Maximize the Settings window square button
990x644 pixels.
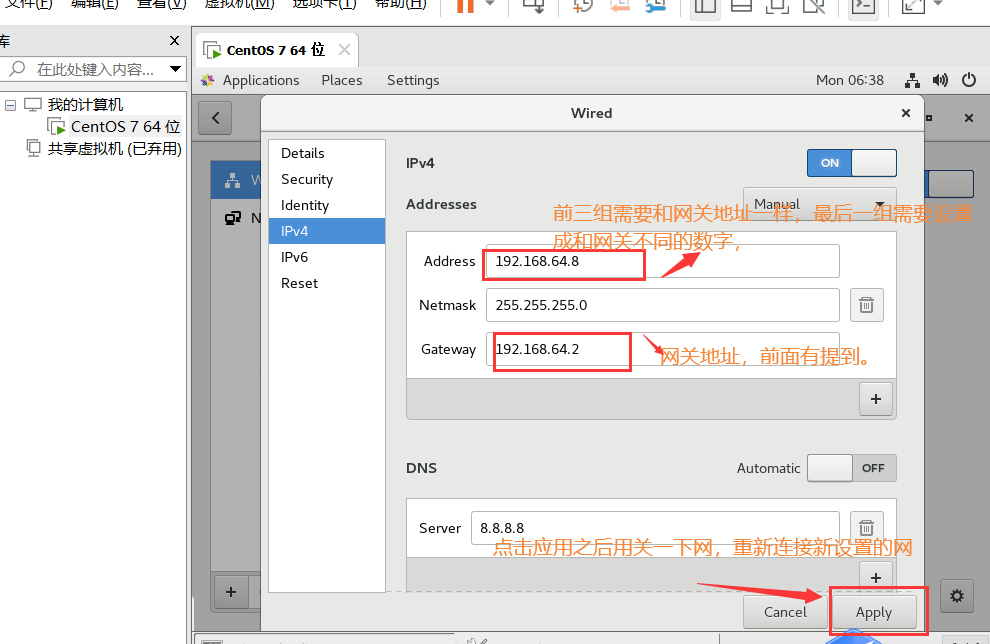pos(929,118)
